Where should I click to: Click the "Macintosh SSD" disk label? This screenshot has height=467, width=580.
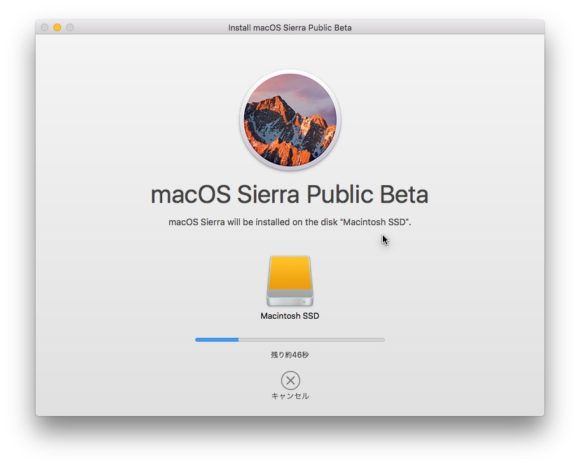click(290, 316)
